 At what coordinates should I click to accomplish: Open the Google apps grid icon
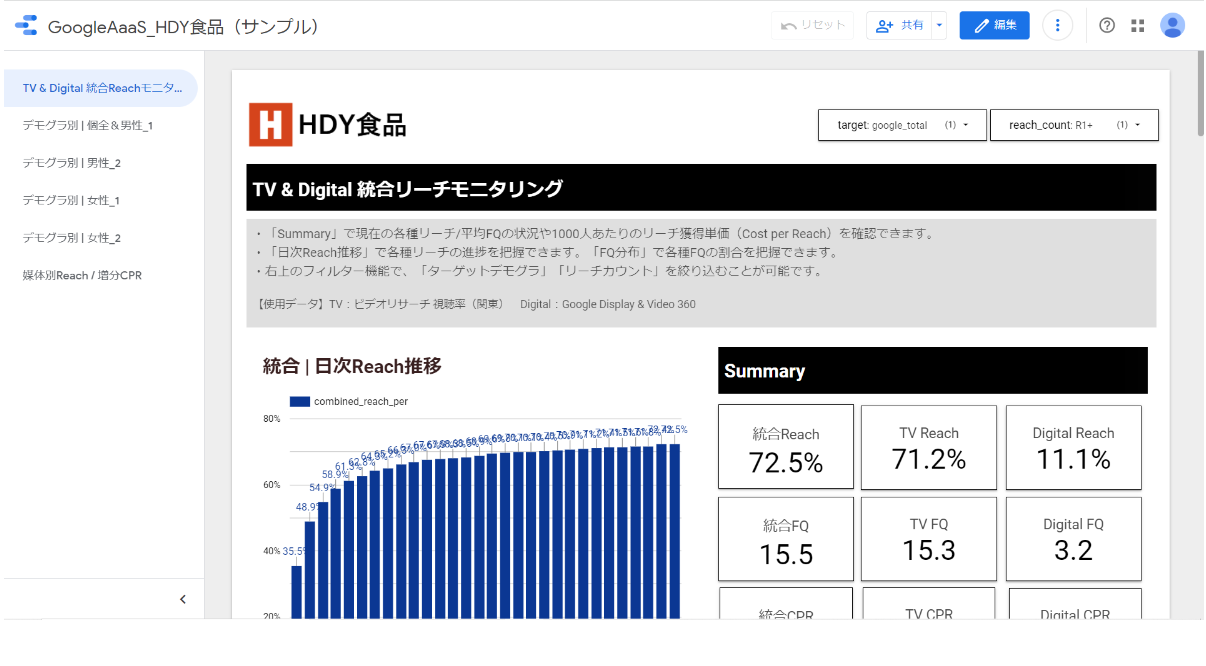[x=1138, y=26]
